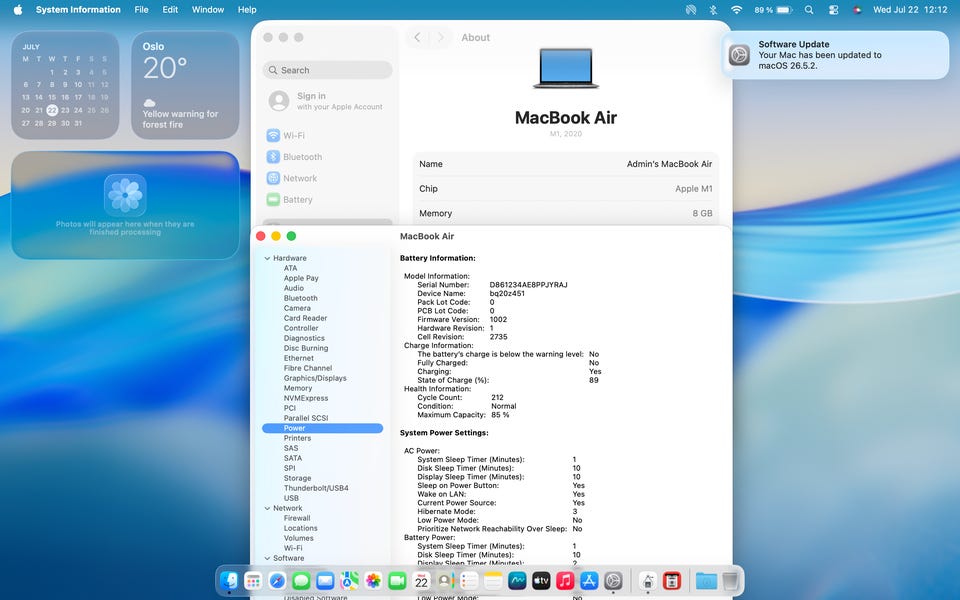Open the Apple menu
This screenshot has height=600, width=960.
(18, 10)
